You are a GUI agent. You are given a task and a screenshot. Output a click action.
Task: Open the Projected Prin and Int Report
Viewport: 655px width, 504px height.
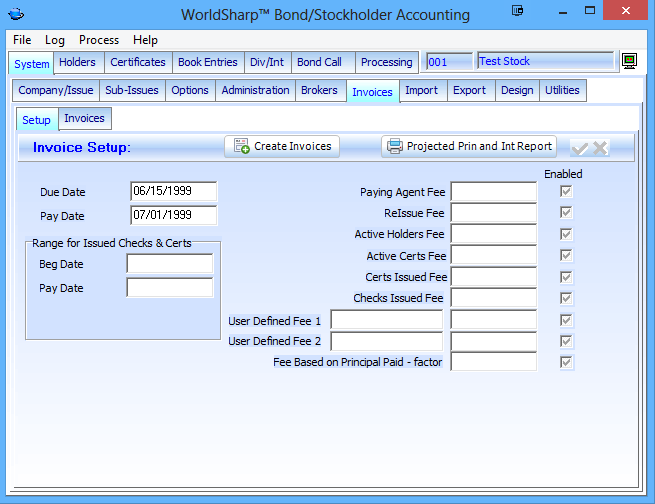pos(469,146)
